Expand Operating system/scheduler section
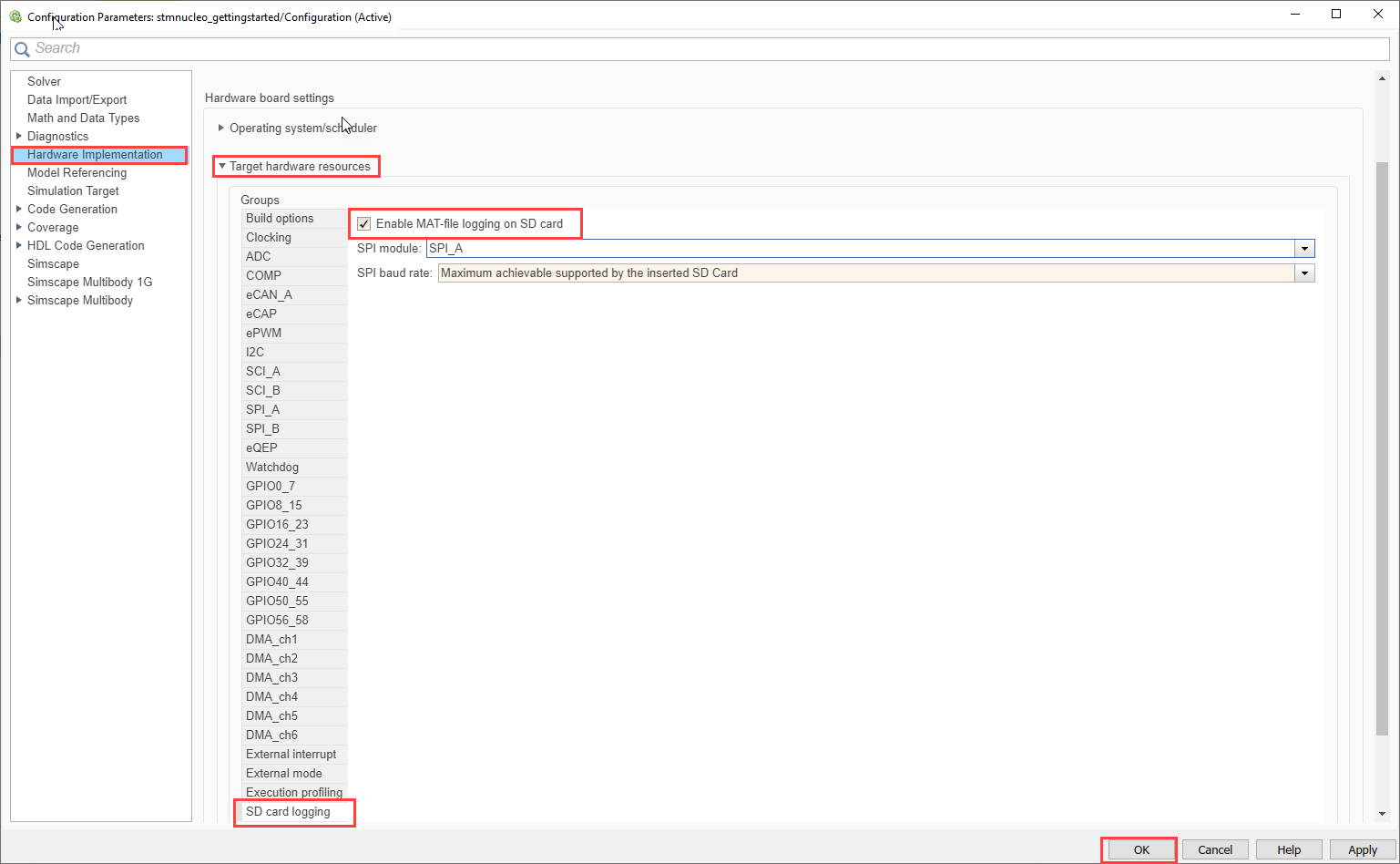 pos(221,129)
